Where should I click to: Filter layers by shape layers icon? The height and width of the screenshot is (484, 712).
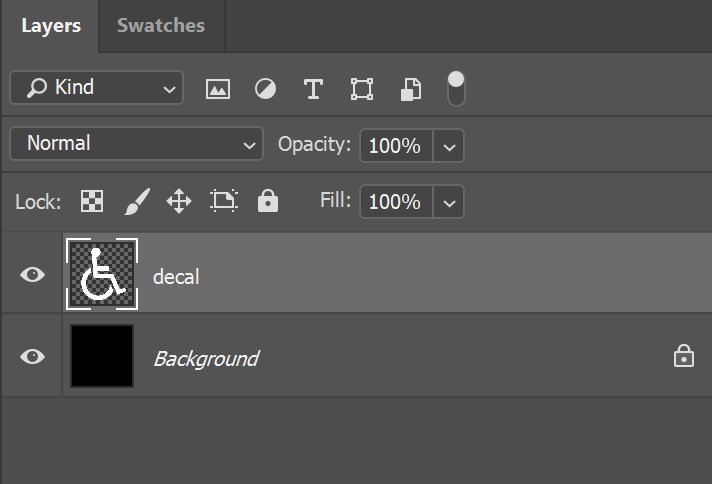pyautogui.click(x=362, y=89)
